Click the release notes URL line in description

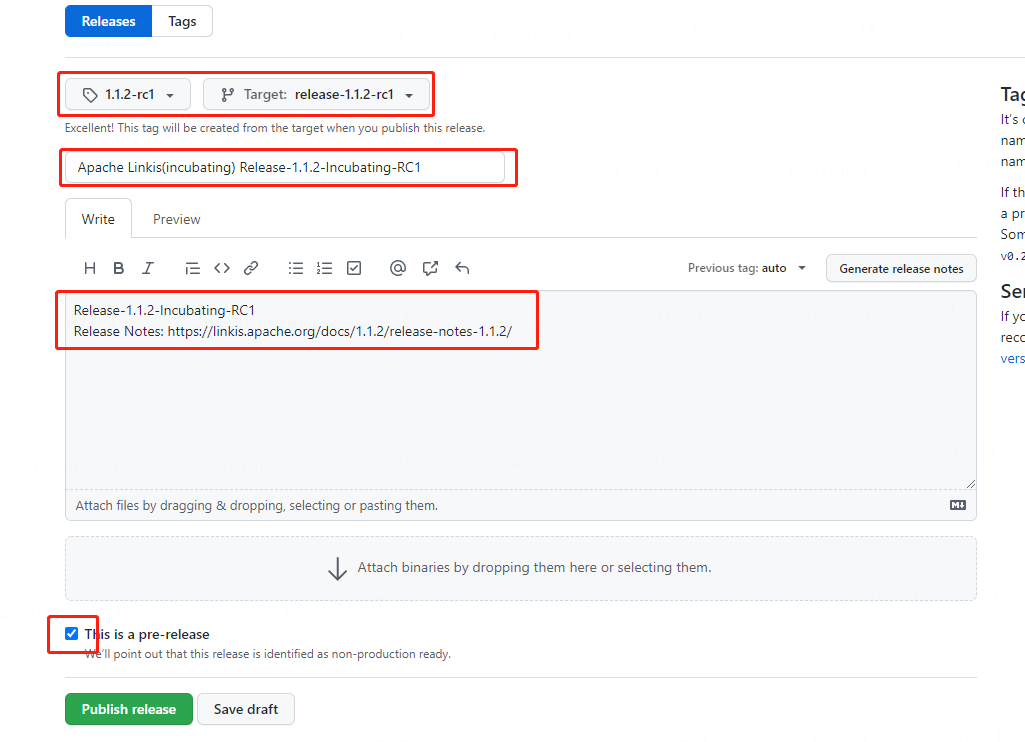tap(293, 331)
